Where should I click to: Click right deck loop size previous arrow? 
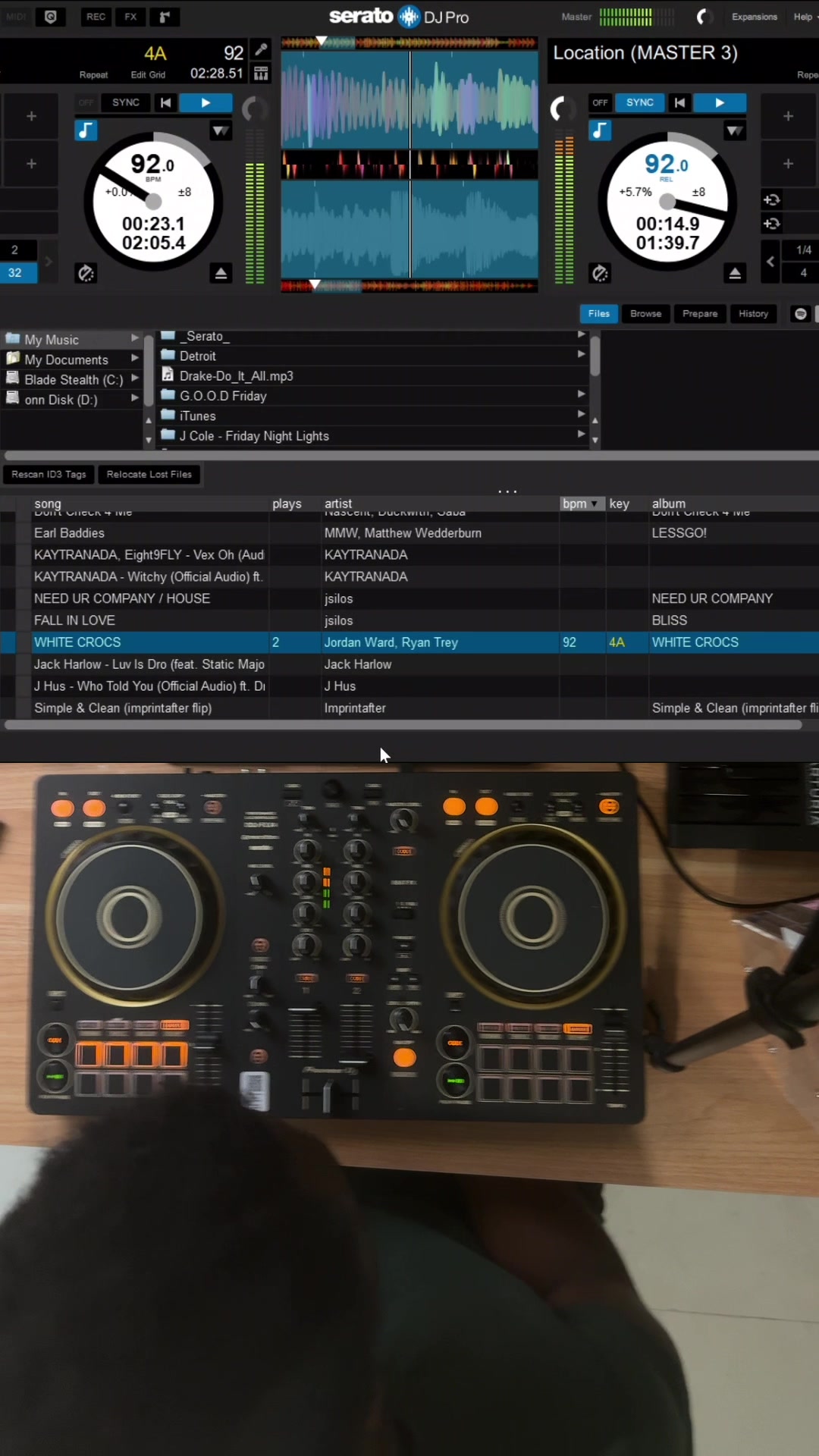(x=770, y=262)
